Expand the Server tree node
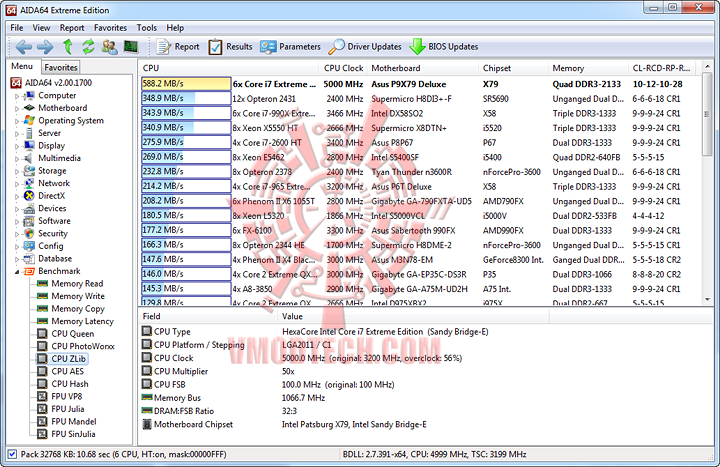The width and height of the screenshot is (720, 467). pos(17,134)
